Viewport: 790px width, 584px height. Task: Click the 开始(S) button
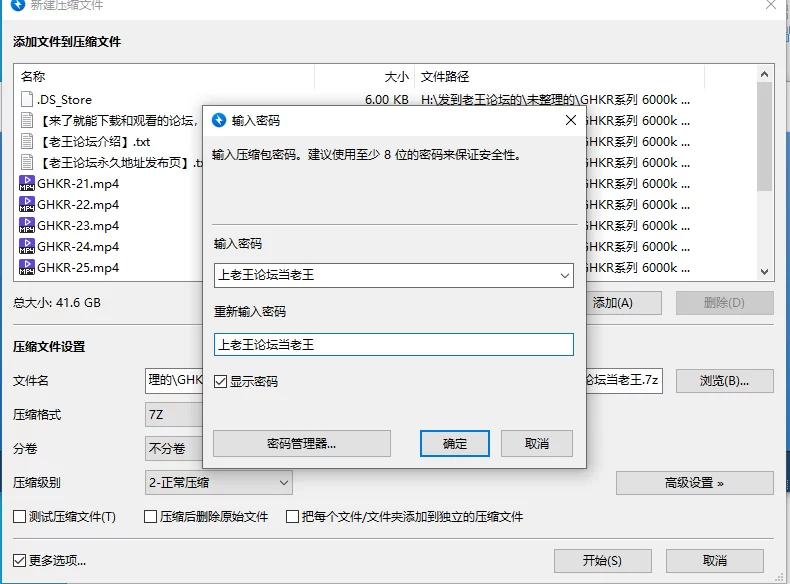click(603, 560)
